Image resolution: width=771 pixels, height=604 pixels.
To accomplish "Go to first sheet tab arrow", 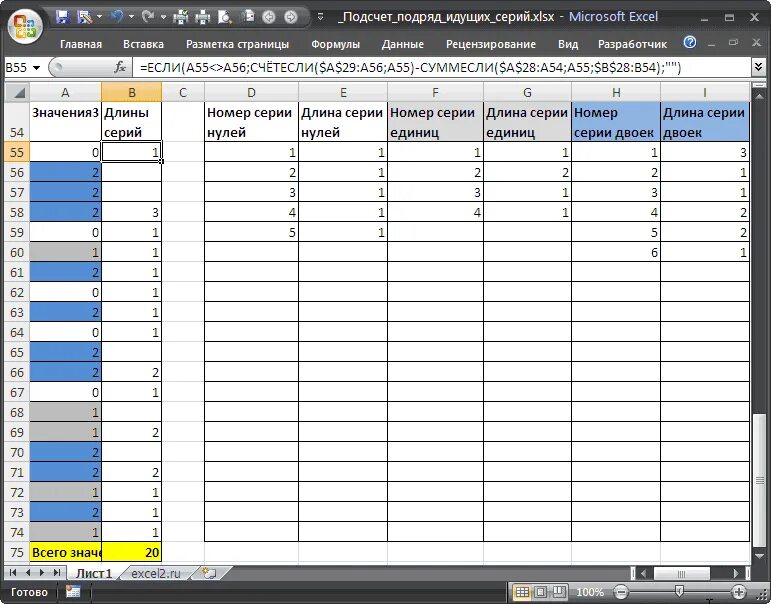I will [13, 573].
